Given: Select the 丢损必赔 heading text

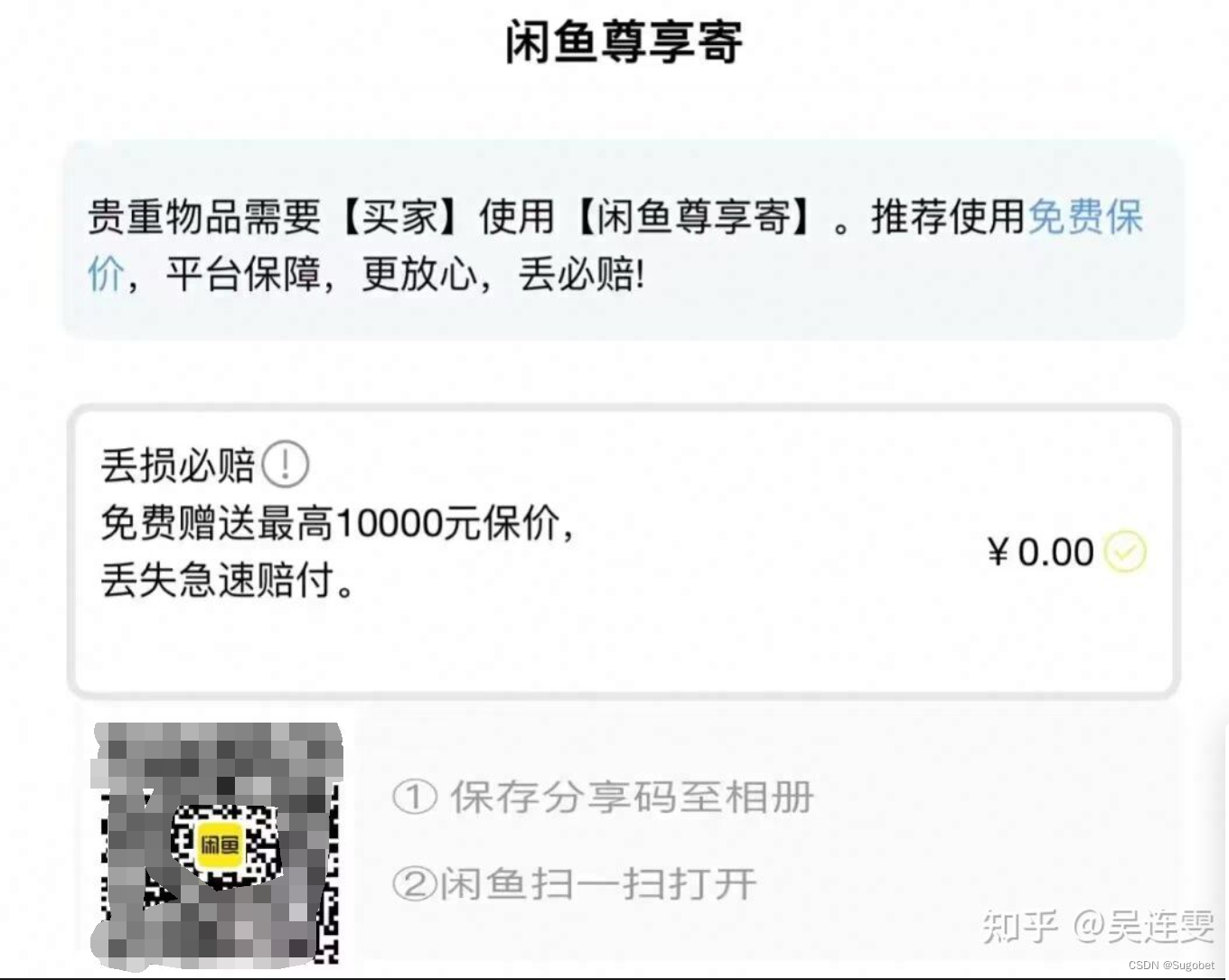Looking at the screenshot, I should pos(178,465).
